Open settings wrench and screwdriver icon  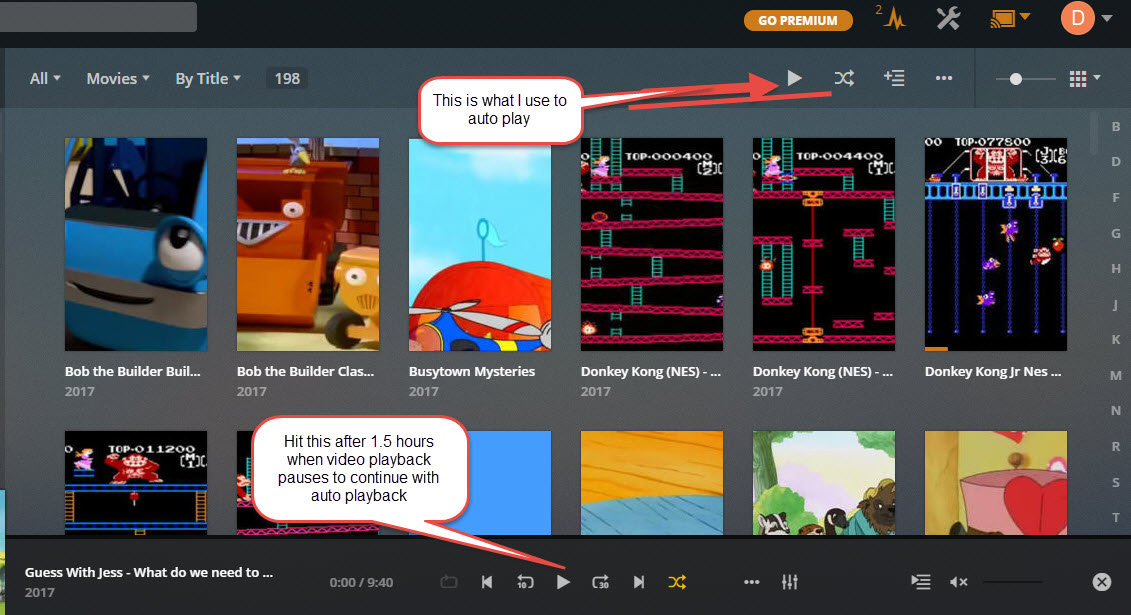949,19
